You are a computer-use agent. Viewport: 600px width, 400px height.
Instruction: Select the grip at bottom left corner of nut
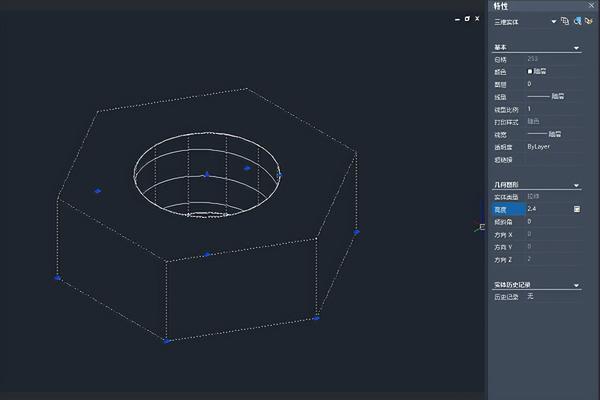coord(57,278)
